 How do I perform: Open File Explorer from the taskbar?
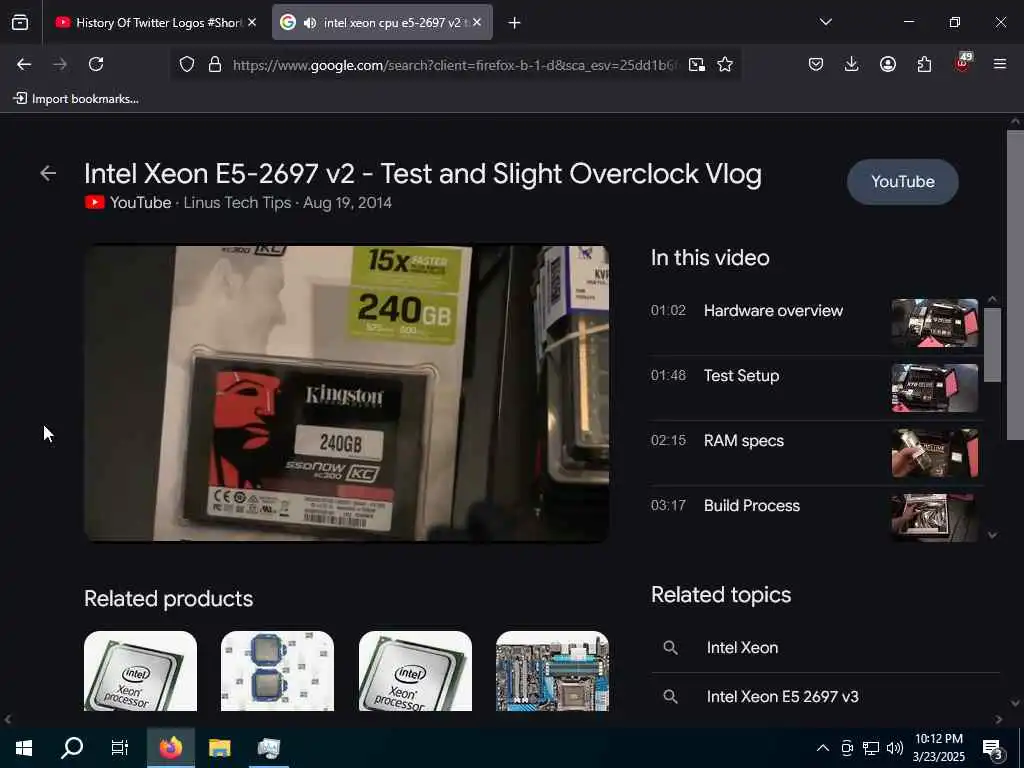[x=219, y=747]
